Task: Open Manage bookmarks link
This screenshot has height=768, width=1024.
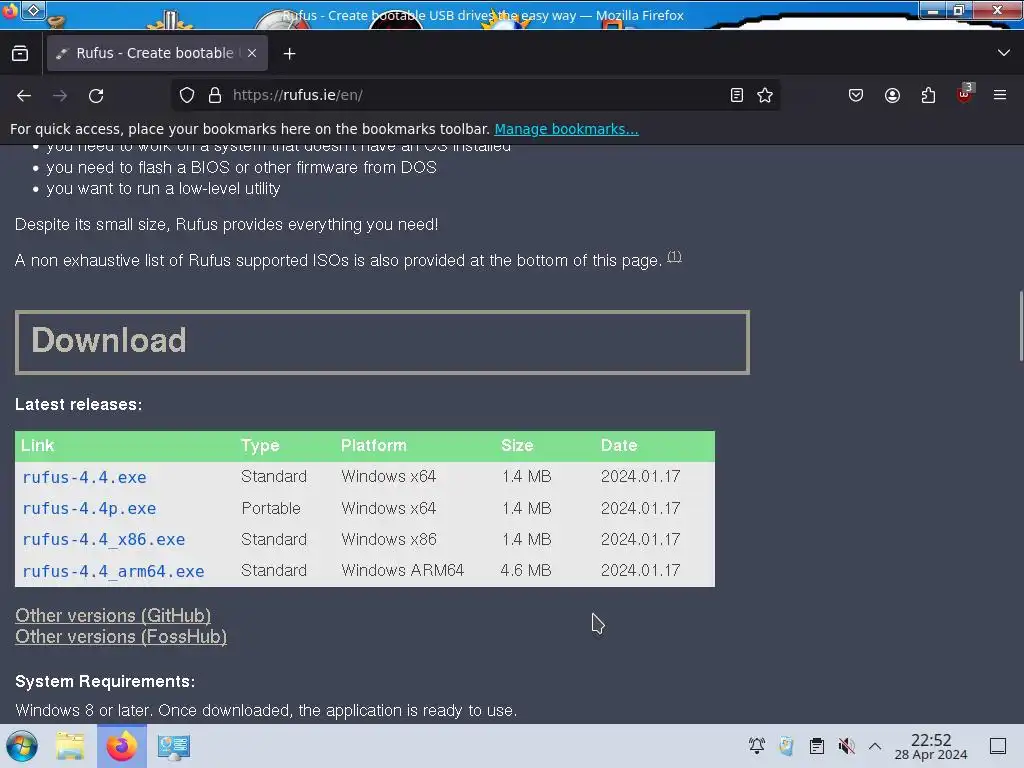Action: pos(566,129)
